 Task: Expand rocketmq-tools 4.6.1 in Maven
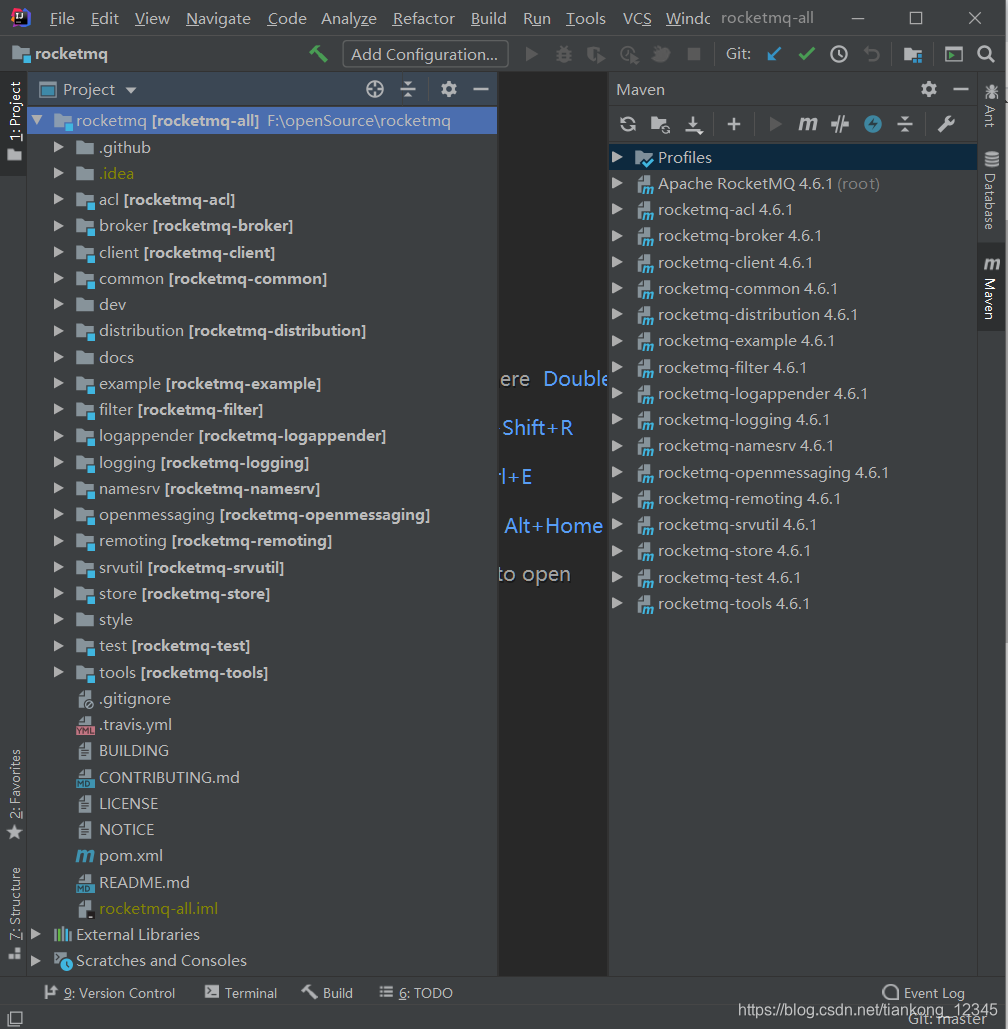click(x=617, y=603)
